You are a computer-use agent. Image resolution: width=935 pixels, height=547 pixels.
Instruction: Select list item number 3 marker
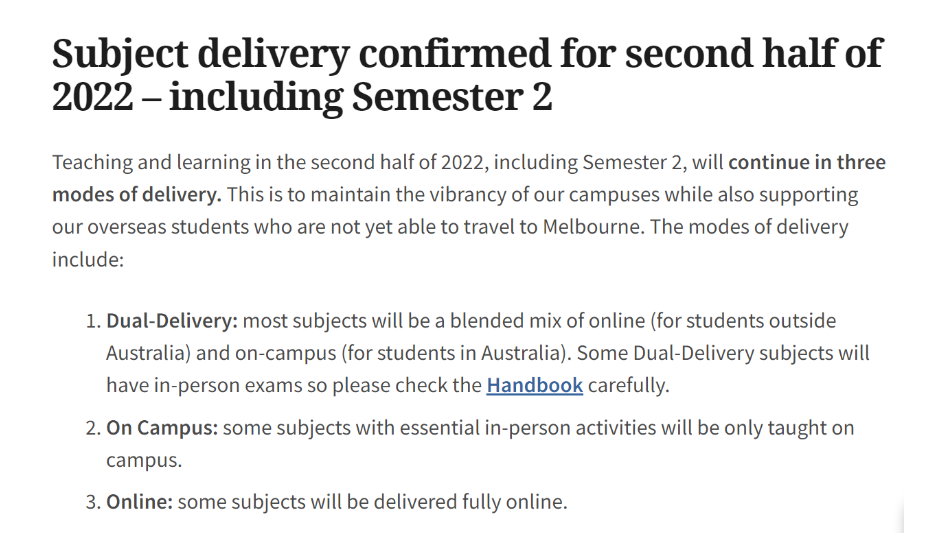[93, 502]
